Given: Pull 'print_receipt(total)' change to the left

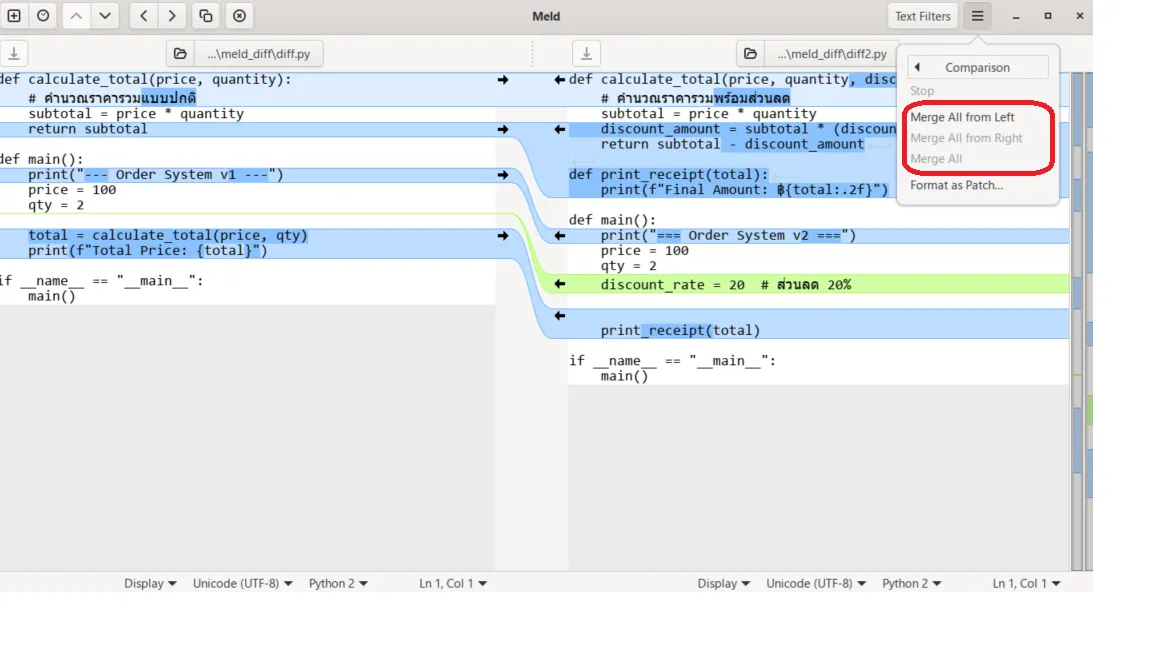Looking at the screenshot, I should (560, 315).
